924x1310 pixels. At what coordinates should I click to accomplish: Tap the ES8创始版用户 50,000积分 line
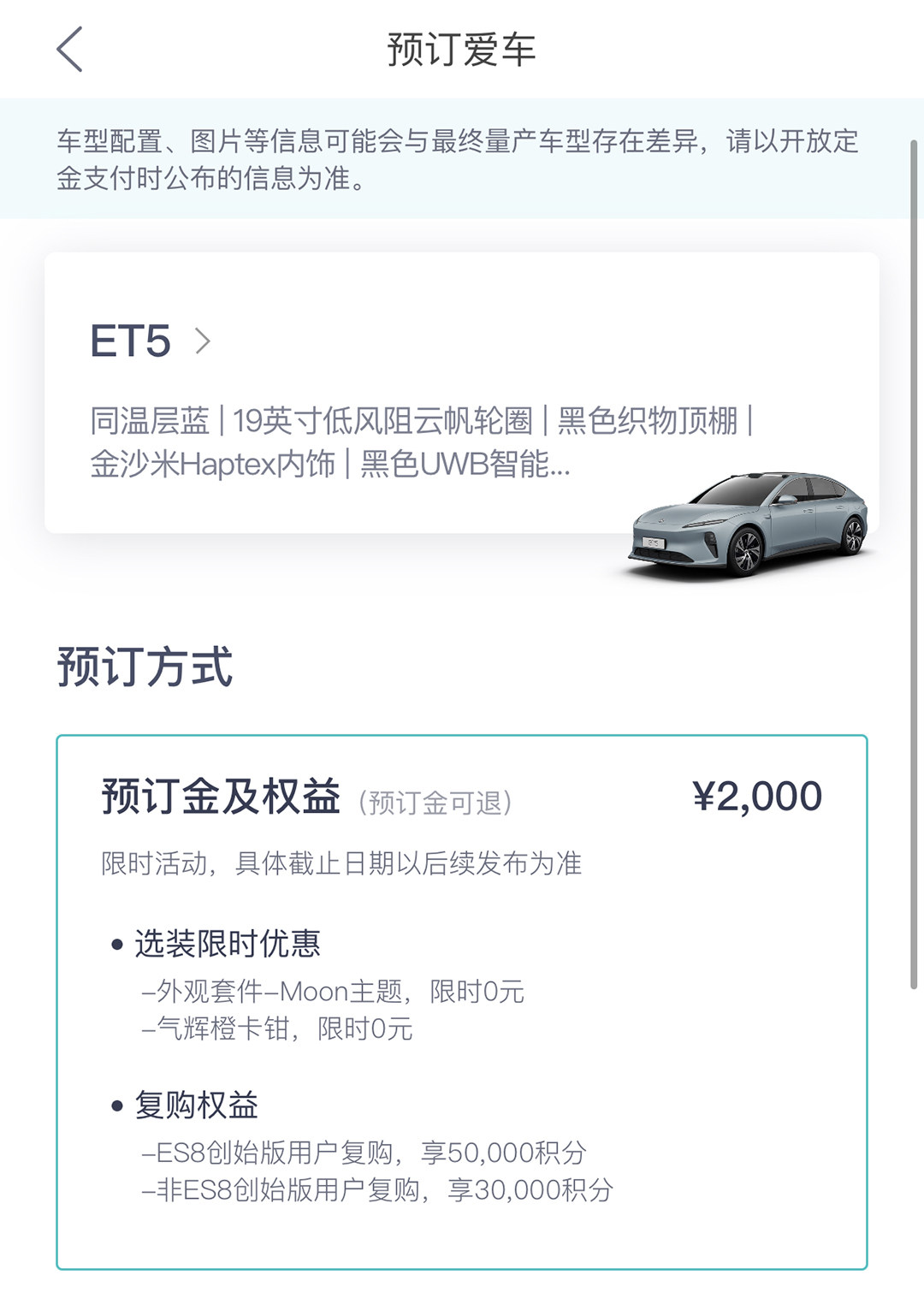pos(364,1153)
